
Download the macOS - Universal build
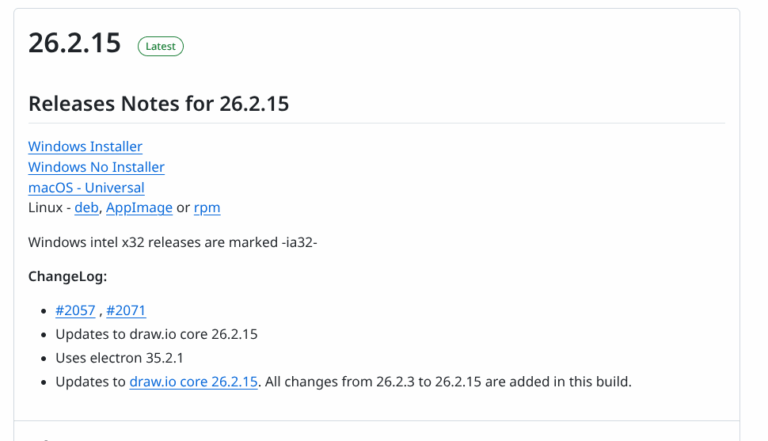86,187
